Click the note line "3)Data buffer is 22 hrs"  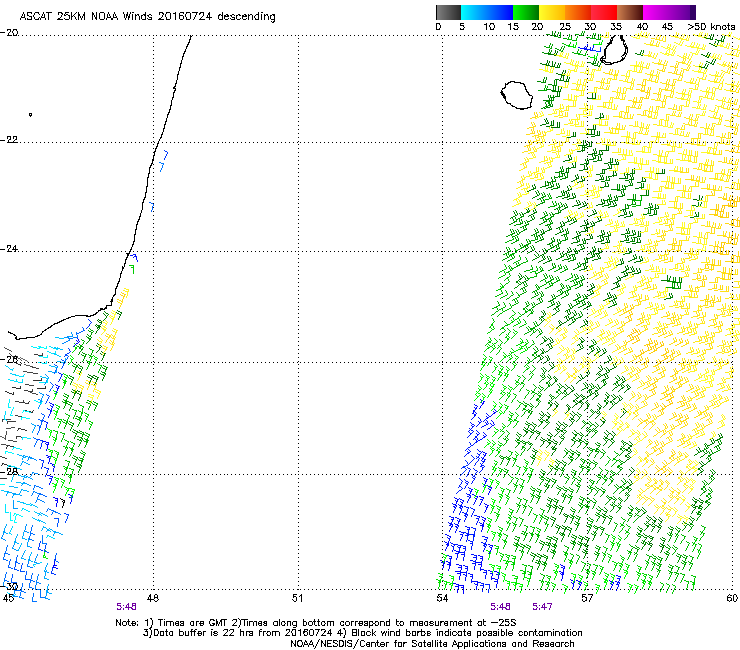point(363,633)
